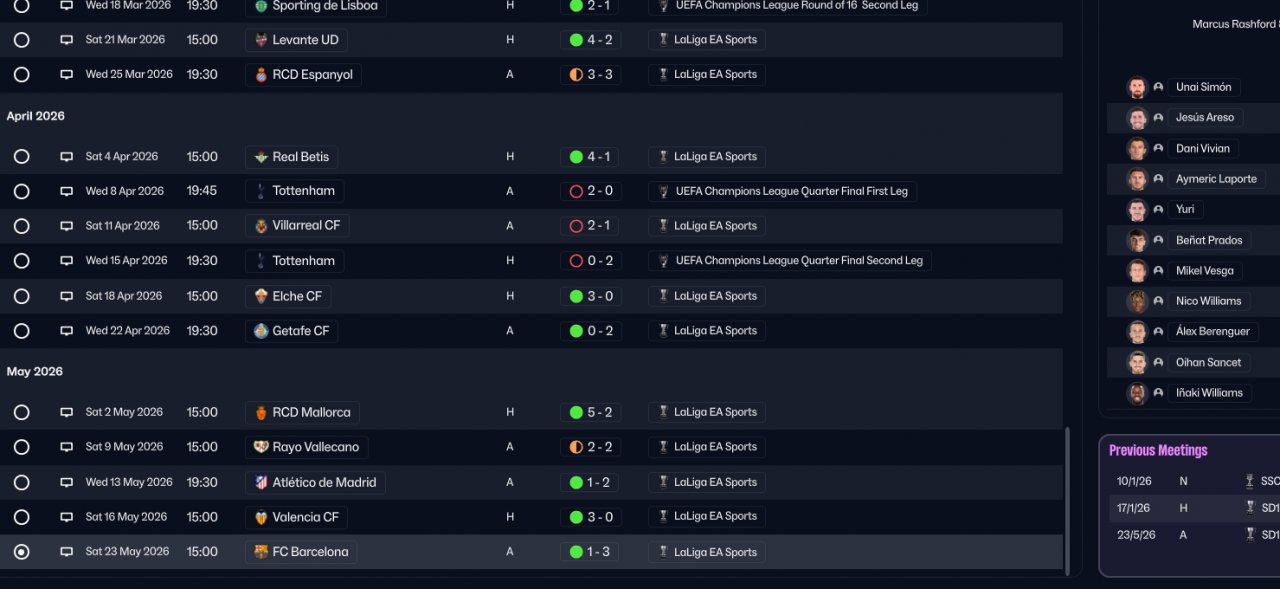Collapse the April 2026 month section
1280x589 pixels.
pyautogui.click(x=35, y=116)
